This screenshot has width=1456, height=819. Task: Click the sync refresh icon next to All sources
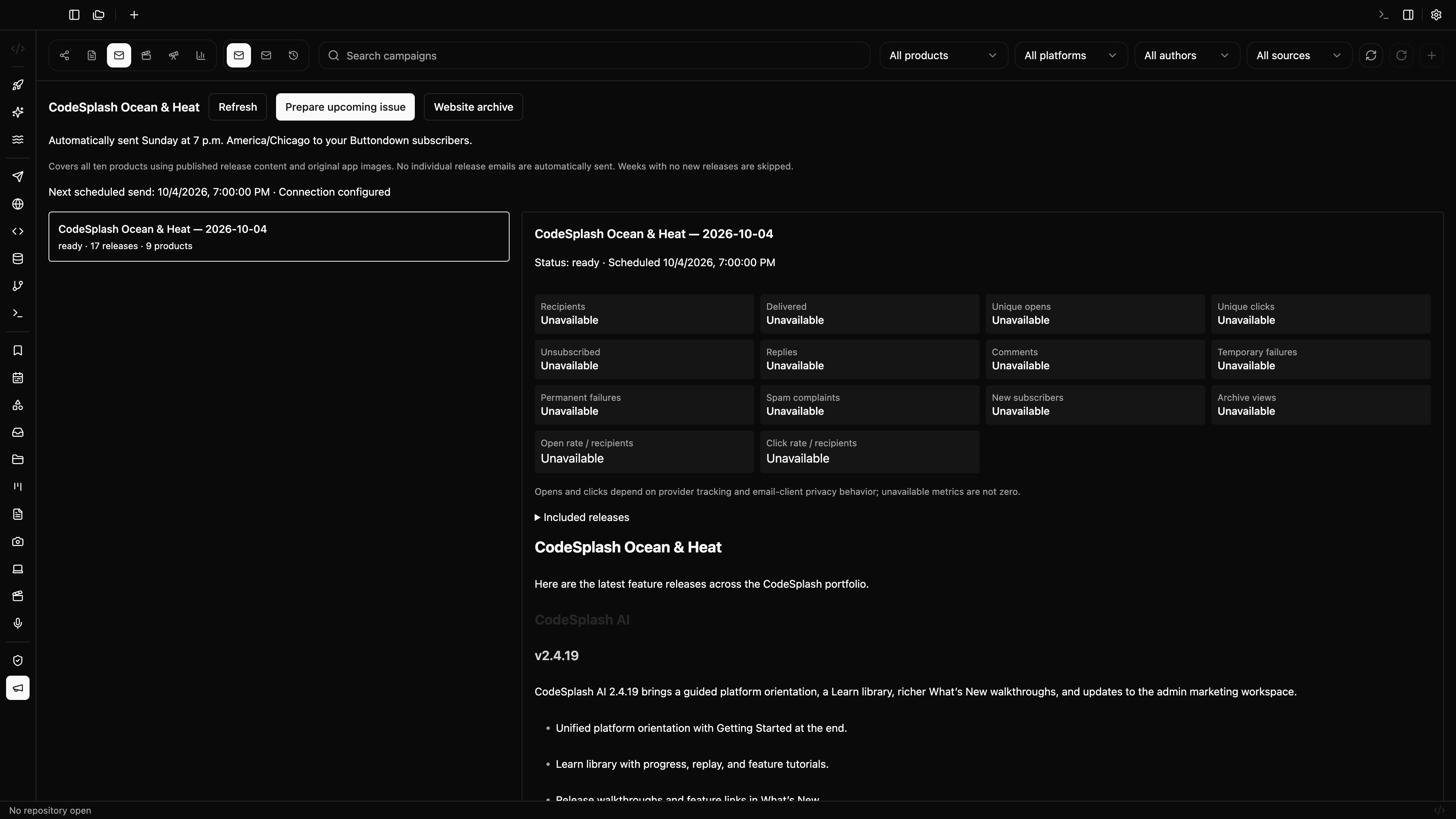1371,55
